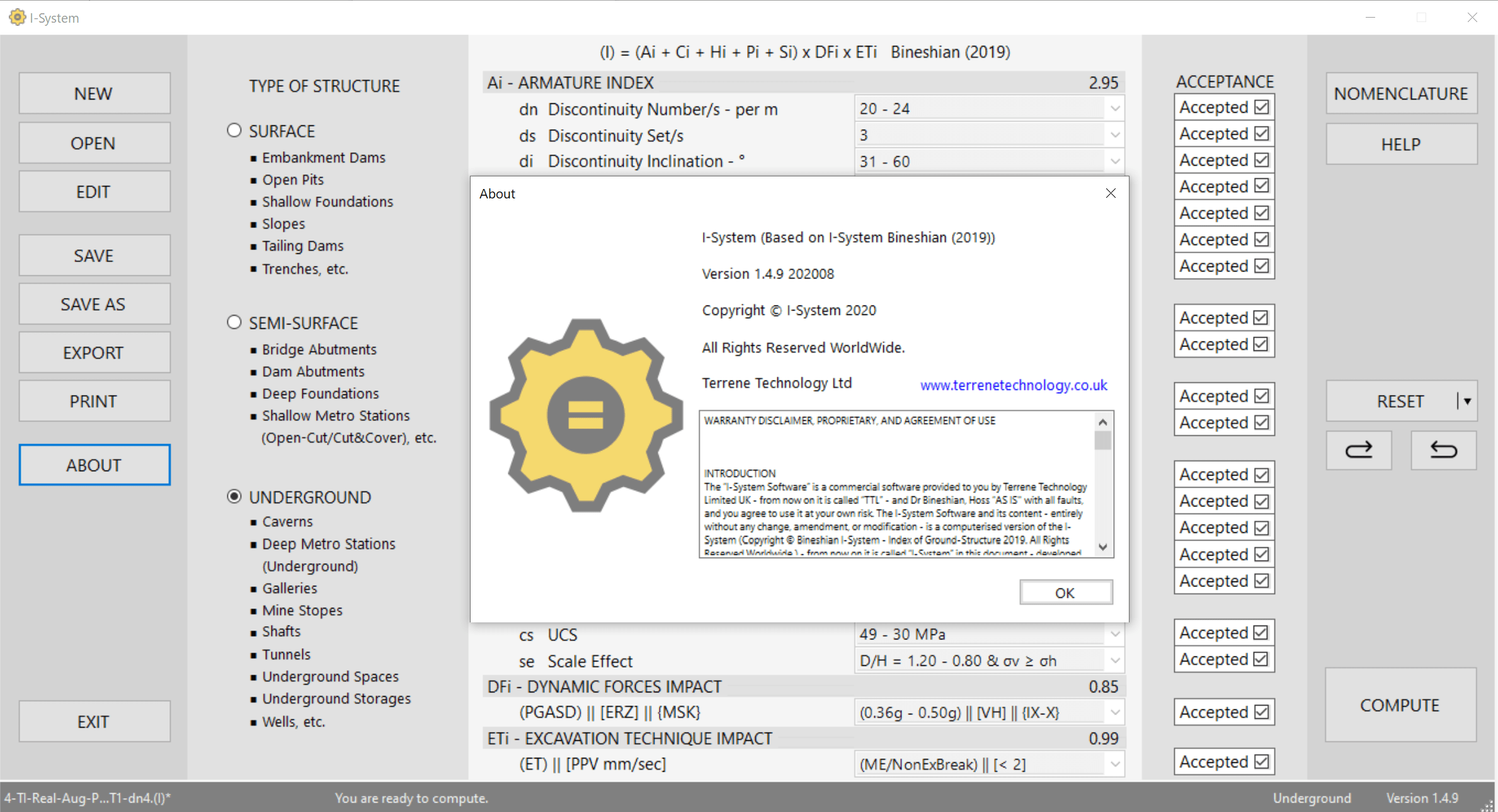1498x812 pixels.
Task: Click the HELP button
Action: click(1401, 144)
